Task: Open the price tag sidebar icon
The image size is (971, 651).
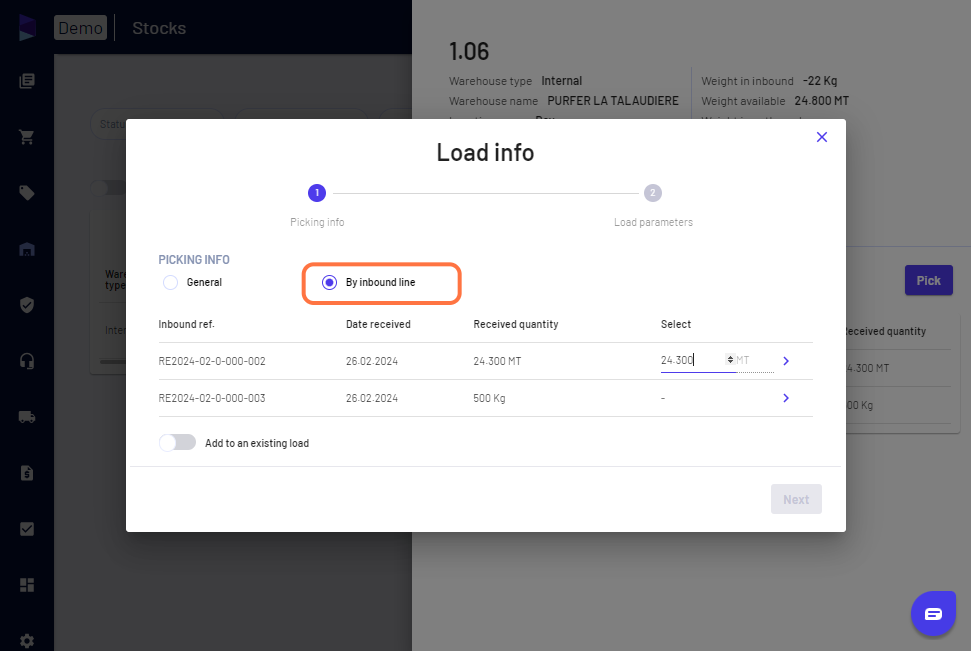Action: pos(27,193)
